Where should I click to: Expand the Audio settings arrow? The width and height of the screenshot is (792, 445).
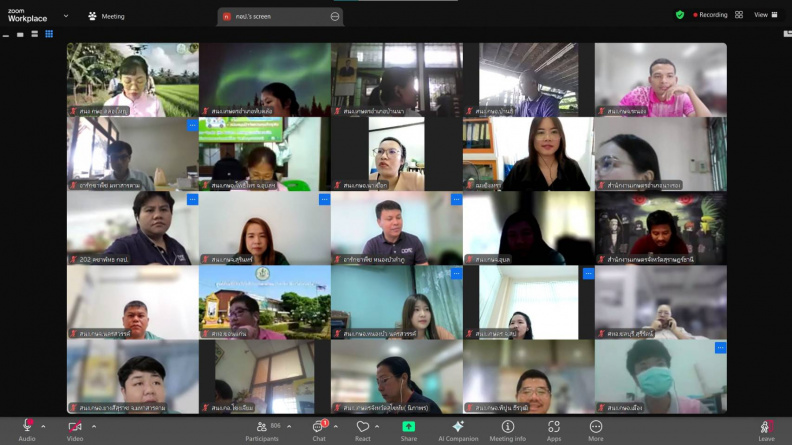pos(43,427)
